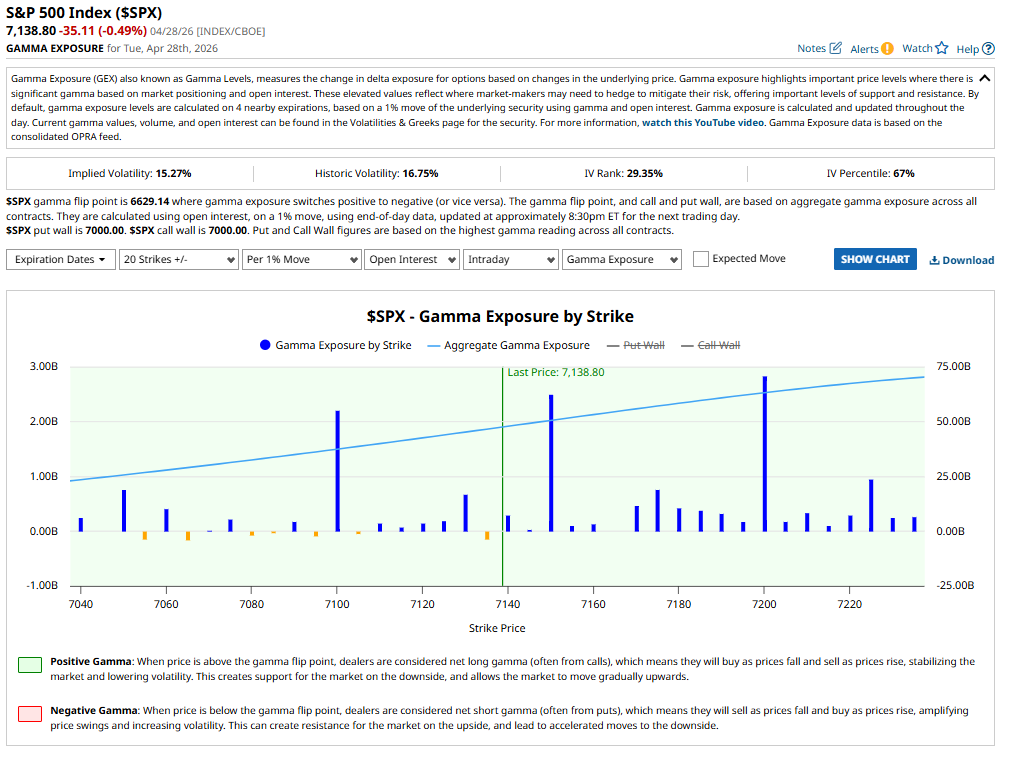Open the Open Interest selector

pos(411,259)
